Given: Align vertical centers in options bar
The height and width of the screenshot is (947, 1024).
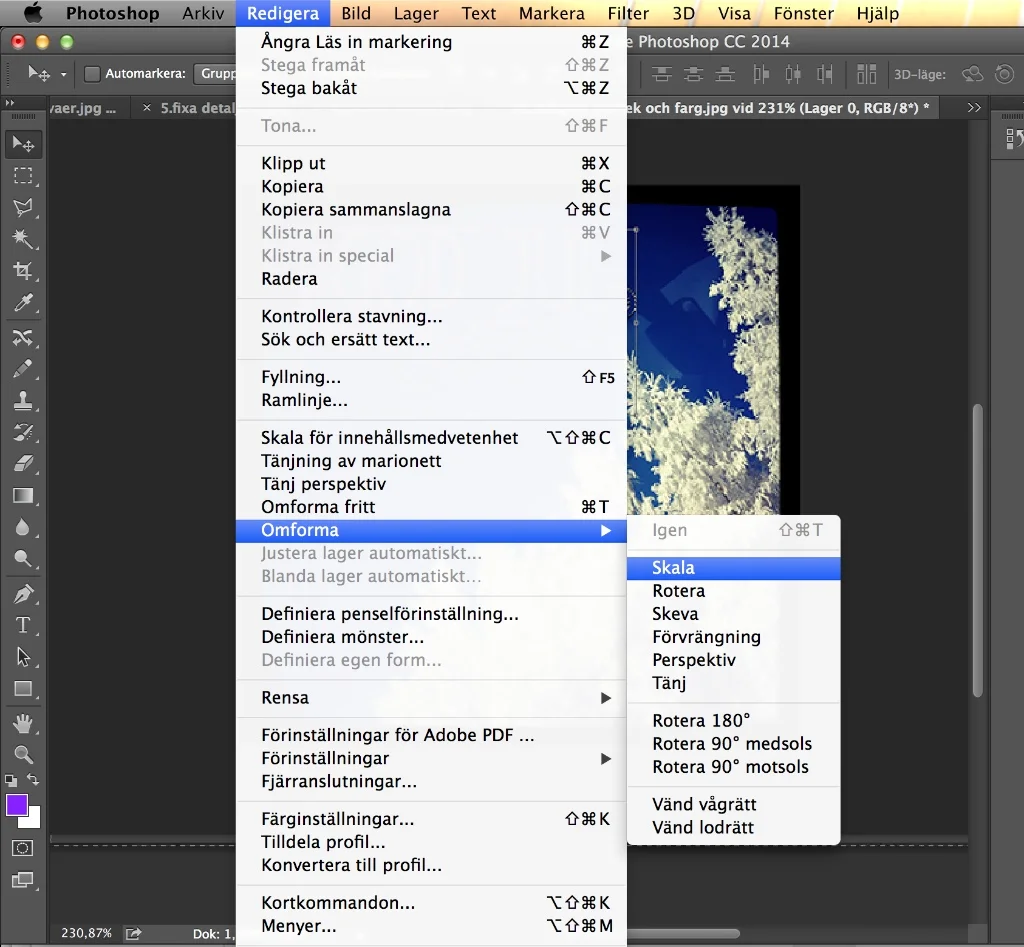Looking at the screenshot, I should pos(694,74).
